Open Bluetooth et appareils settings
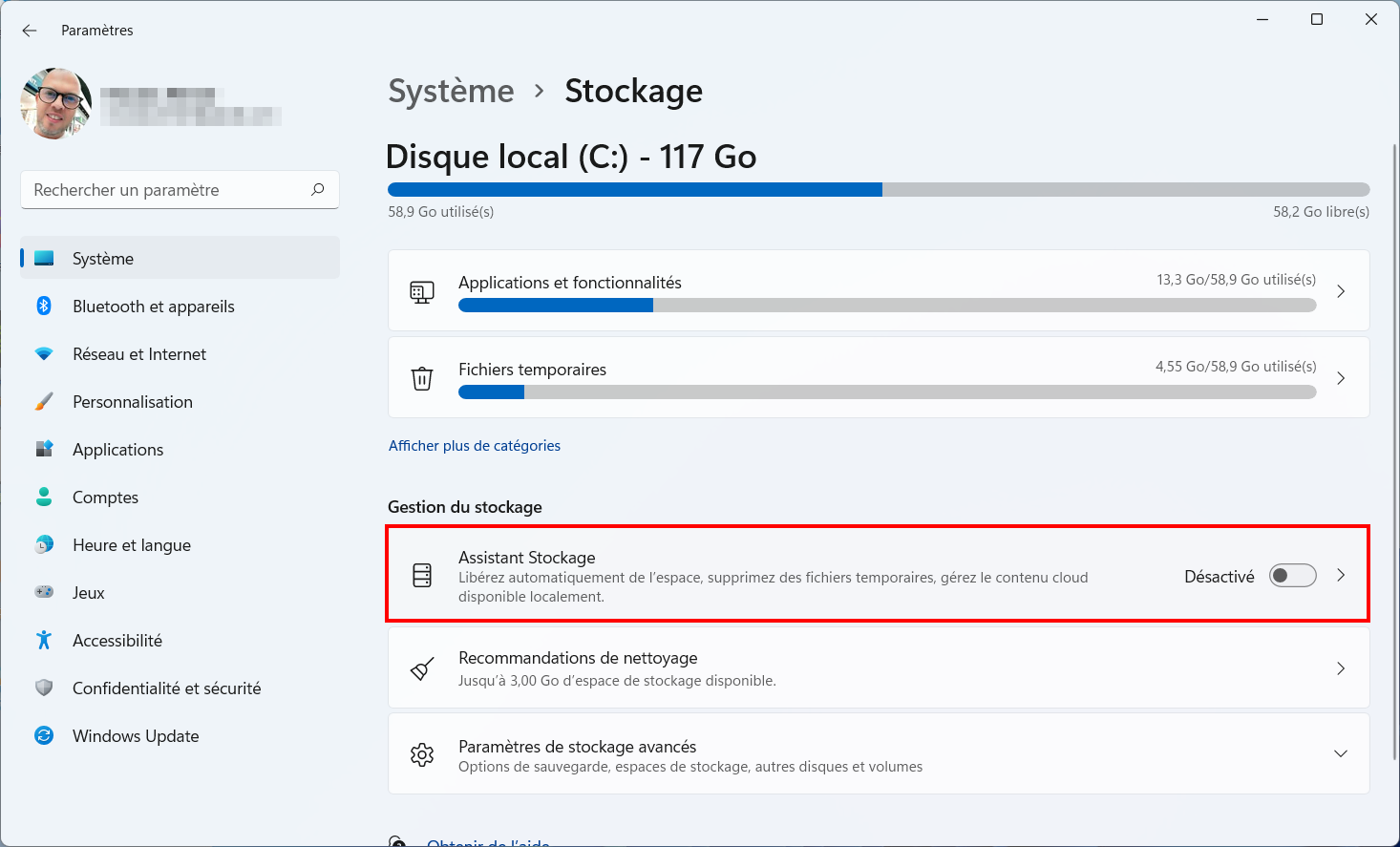Viewport: 1400px width, 847px height. coord(180,306)
